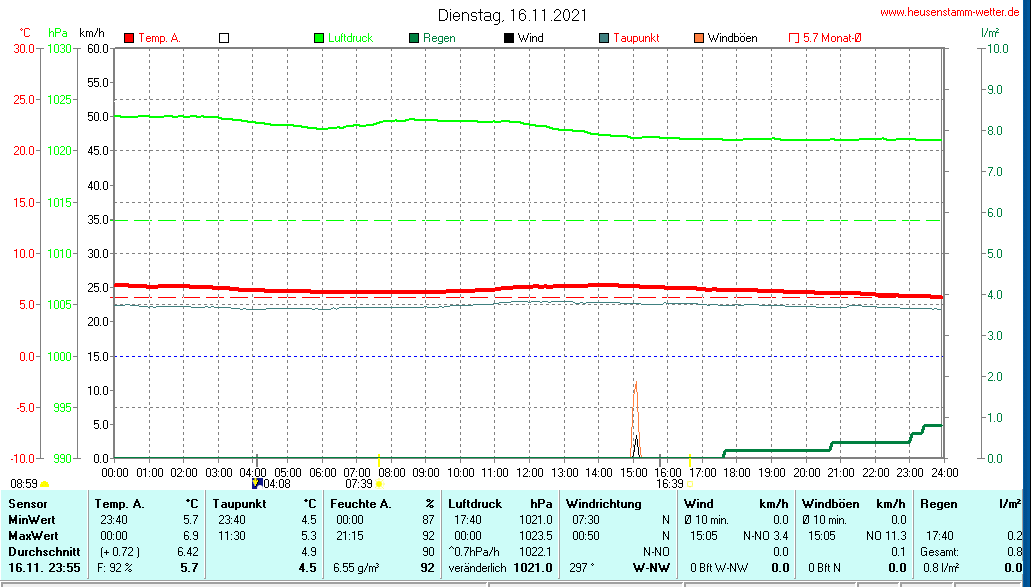
Task: Click the Regen table header
Action: pos(939,504)
